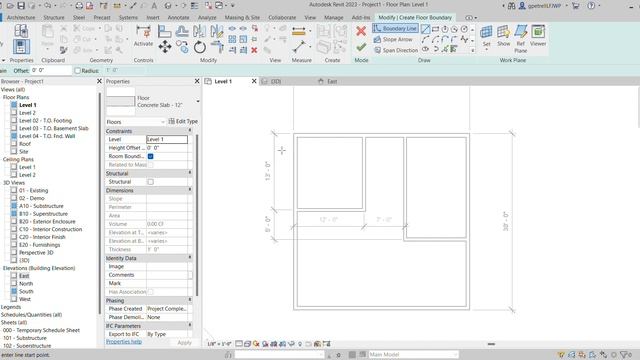Click the Print icon in quick access
This screenshot has width=640, height=360.
79,6
